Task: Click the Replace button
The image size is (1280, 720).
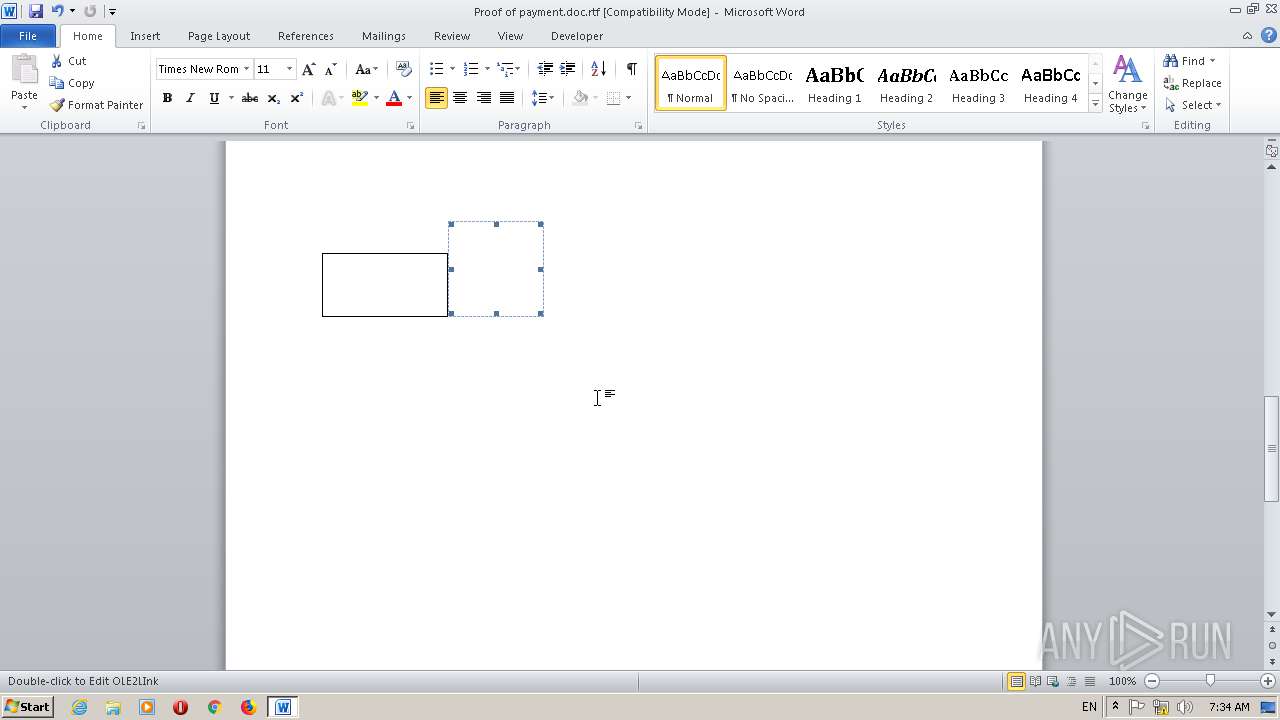Action: [1192, 83]
